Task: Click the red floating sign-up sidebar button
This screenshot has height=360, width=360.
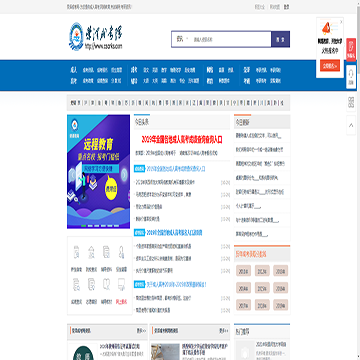Action: pyautogui.click(x=351, y=50)
